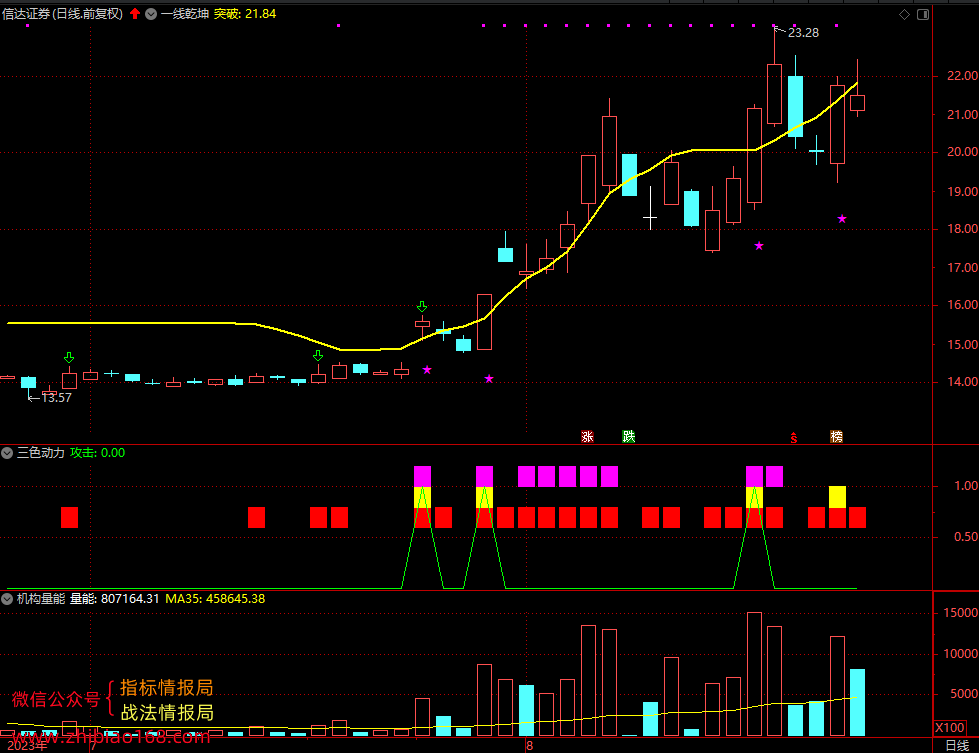Open the 一线乾坤 indicator dropdown
Viewport: 979px width, 753px height.
tap(151, 14)
